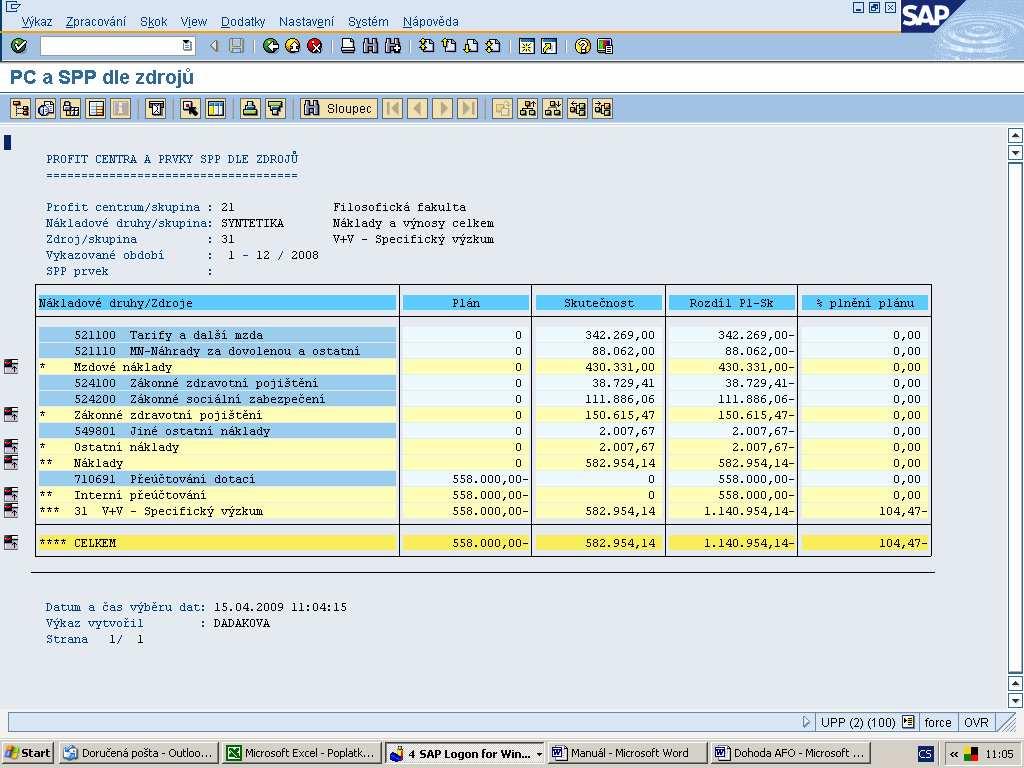Click the yellow Exit icon

tap(293, 46)
